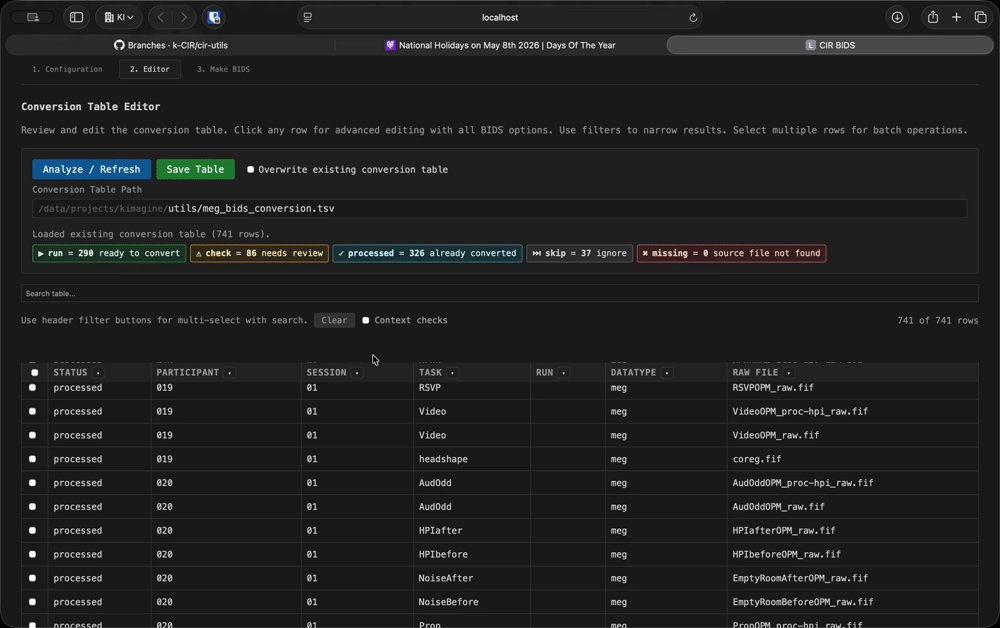1000x628 pixels.
Task: Check the EmptyRoomAfterOPM_raw.fif row checkbox
Action: [x=33, y=578]
